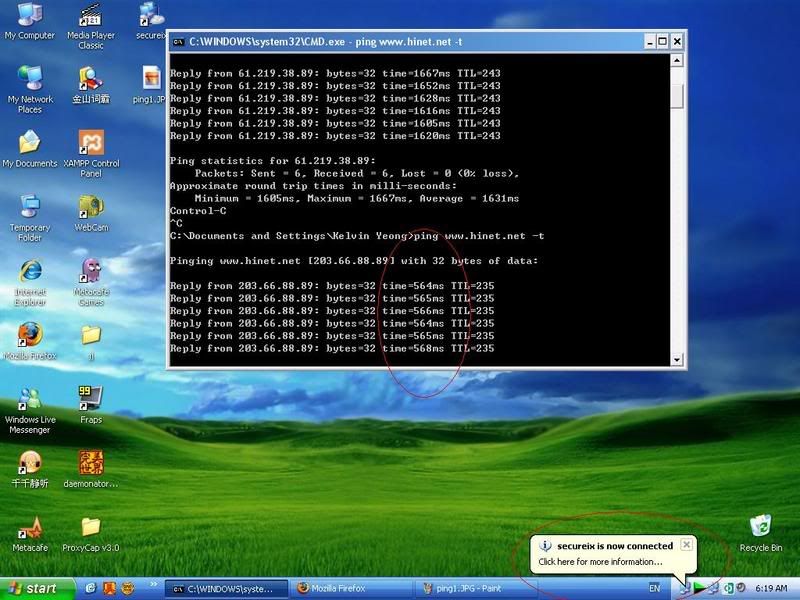Open the My Computer desktop icon
This screenshot has height=600, width=800.
(29, 16)
